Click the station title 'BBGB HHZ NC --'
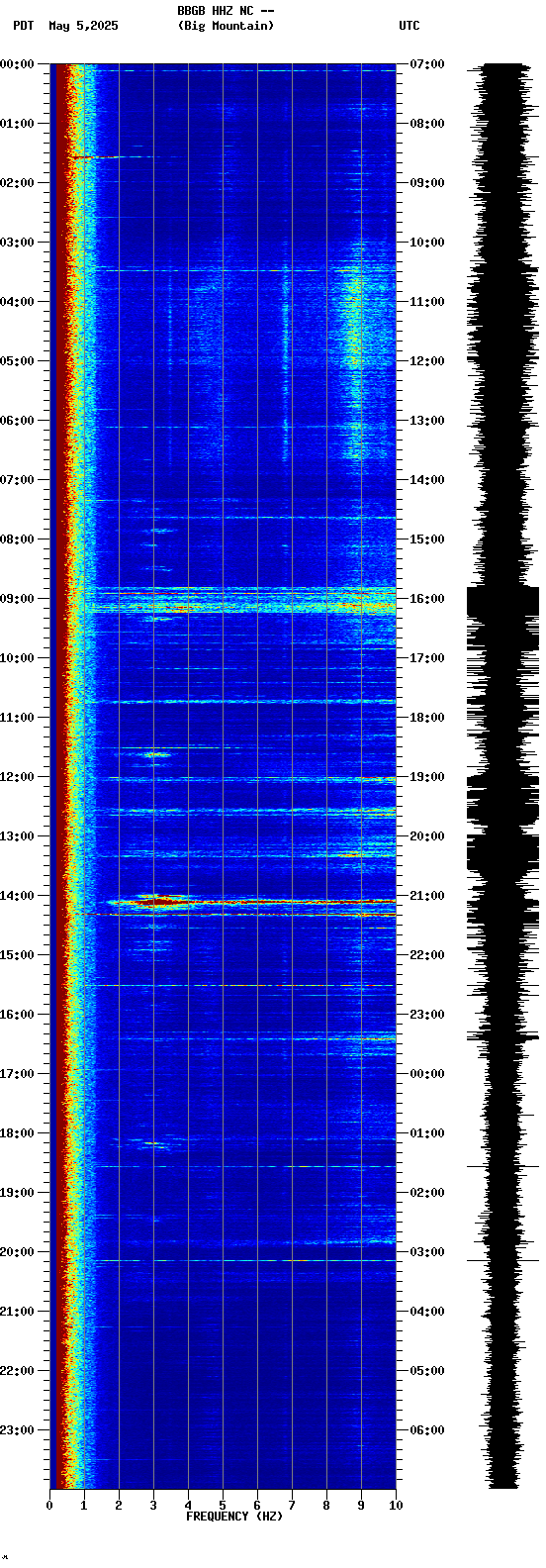Image resolution: width=546 pixels, height=1568 pixels. point(226,11)
